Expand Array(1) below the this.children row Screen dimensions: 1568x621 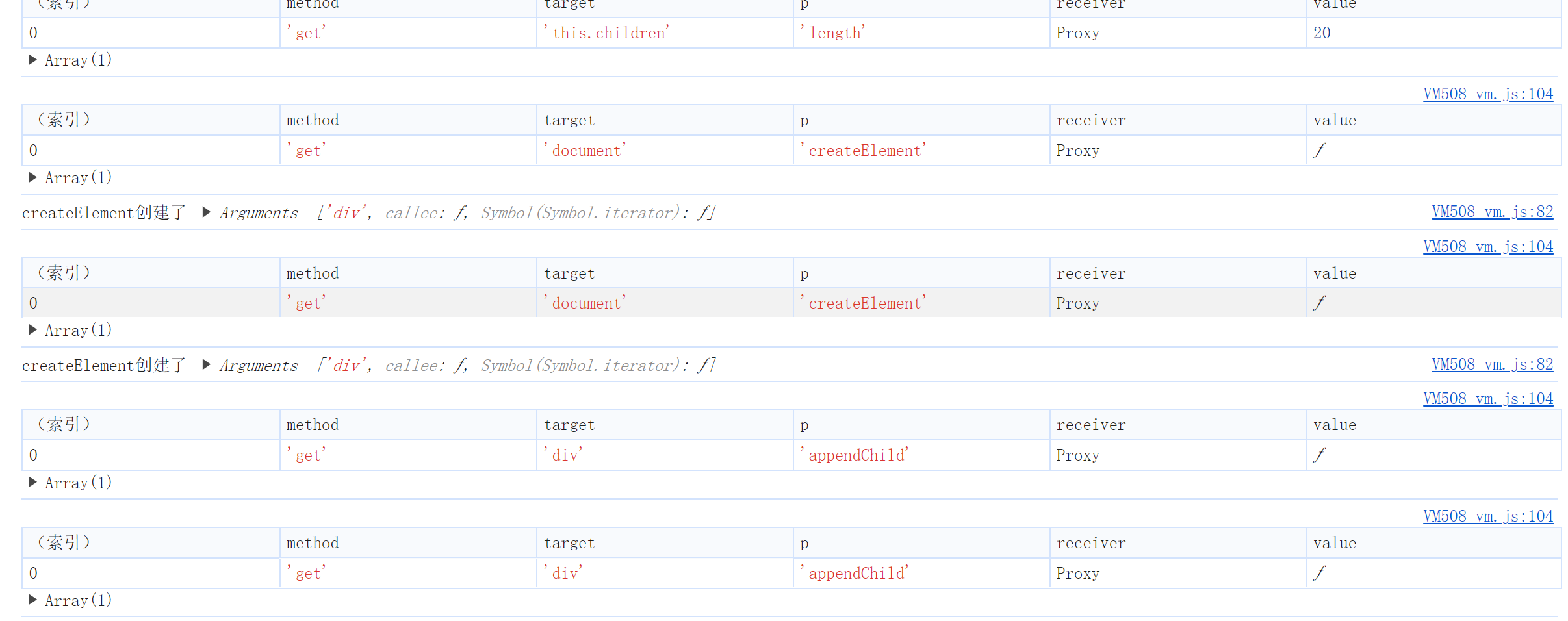(32, 60)
